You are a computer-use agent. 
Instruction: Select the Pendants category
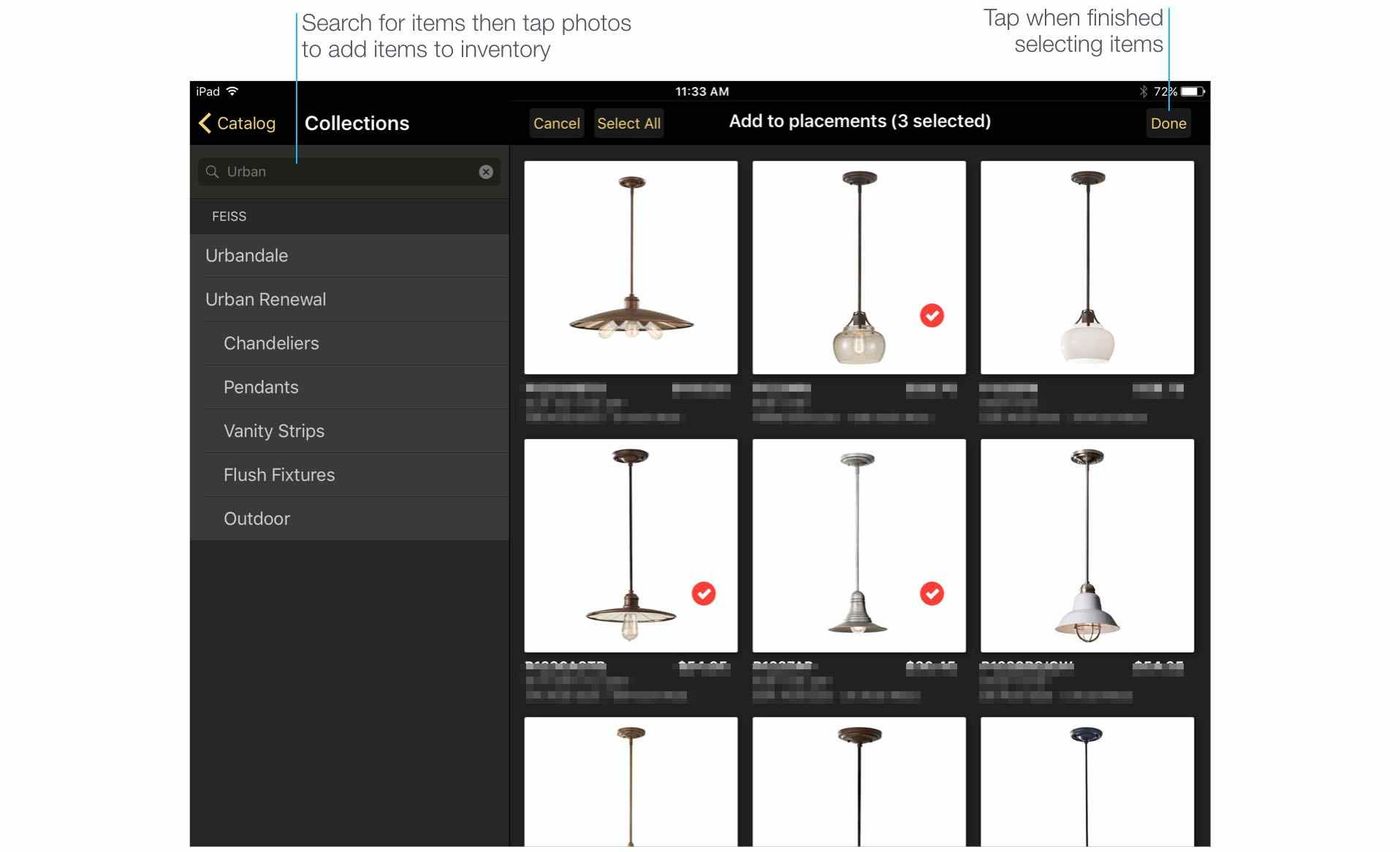tap(349, 388)
